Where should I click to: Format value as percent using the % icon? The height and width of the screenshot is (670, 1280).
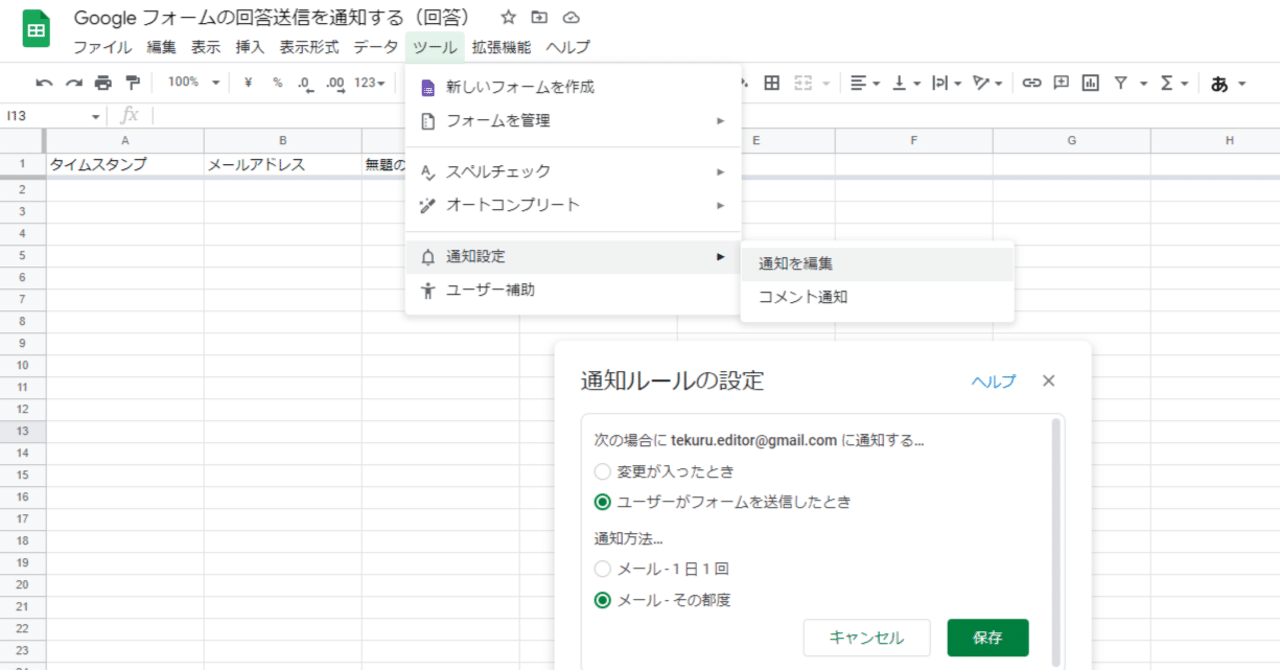tap(276, 83)
